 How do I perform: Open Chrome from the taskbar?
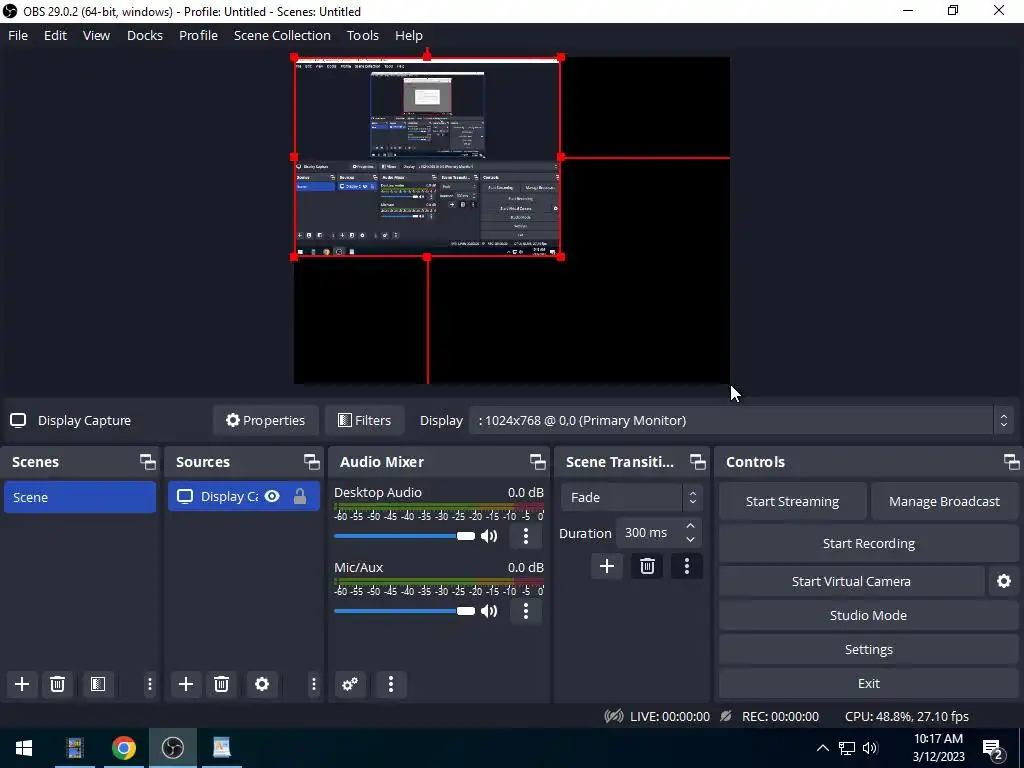[123, 748]
